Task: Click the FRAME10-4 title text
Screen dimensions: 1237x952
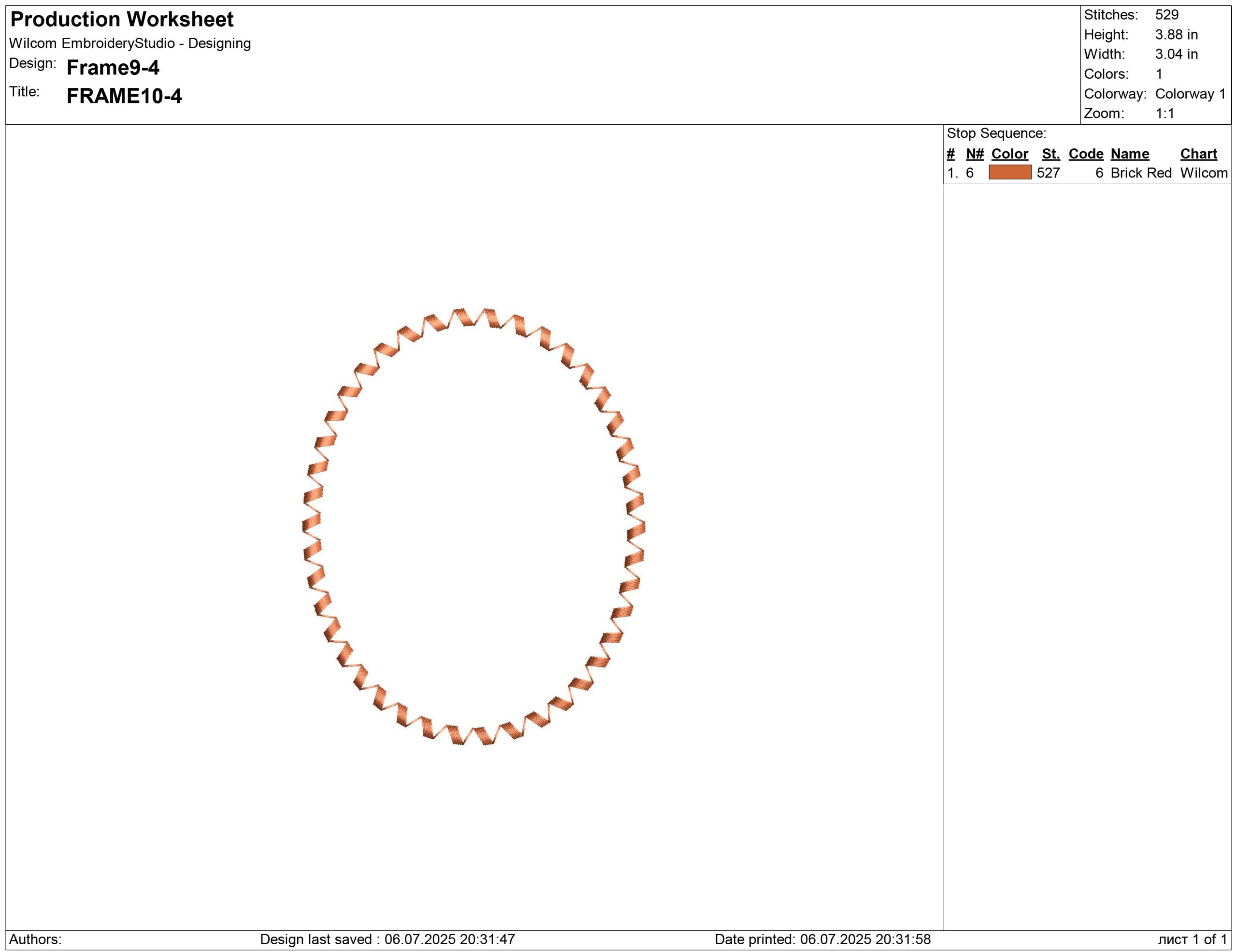Action: tap(124, 96)
